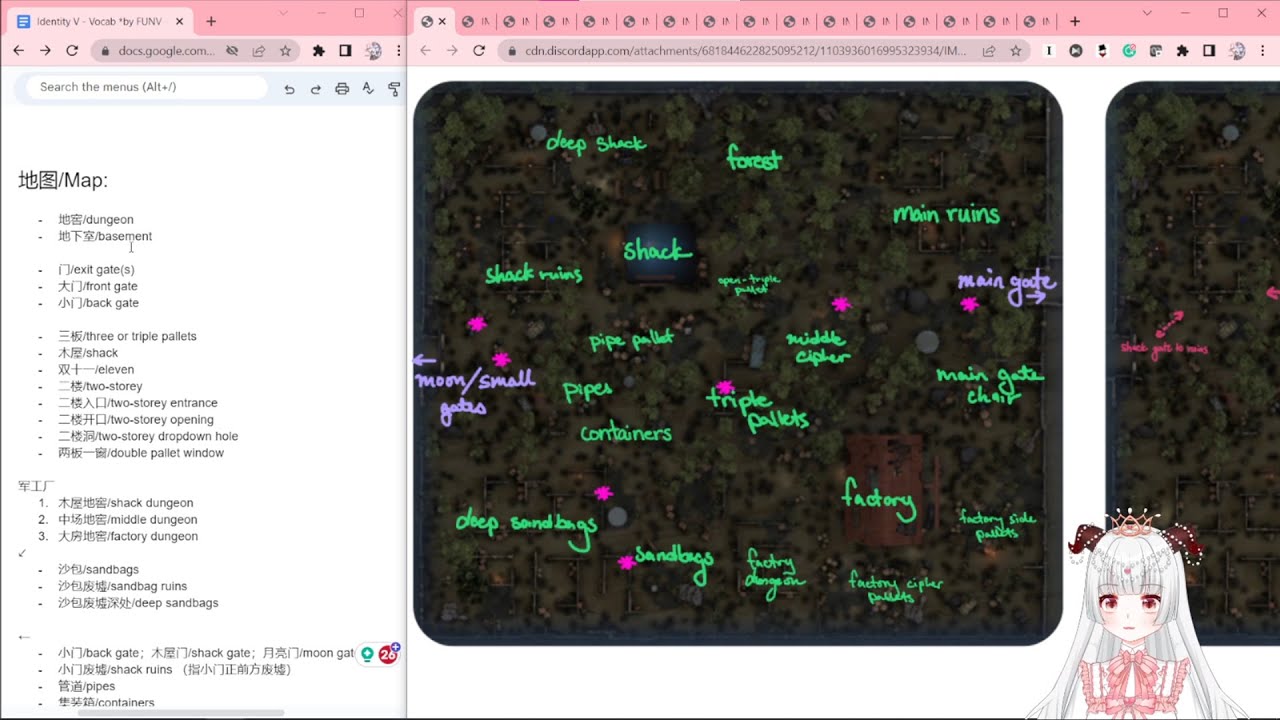Screen dimensions: 1280x720
Task: Expand the tab search chevron in left window
Action: point(283,13)
